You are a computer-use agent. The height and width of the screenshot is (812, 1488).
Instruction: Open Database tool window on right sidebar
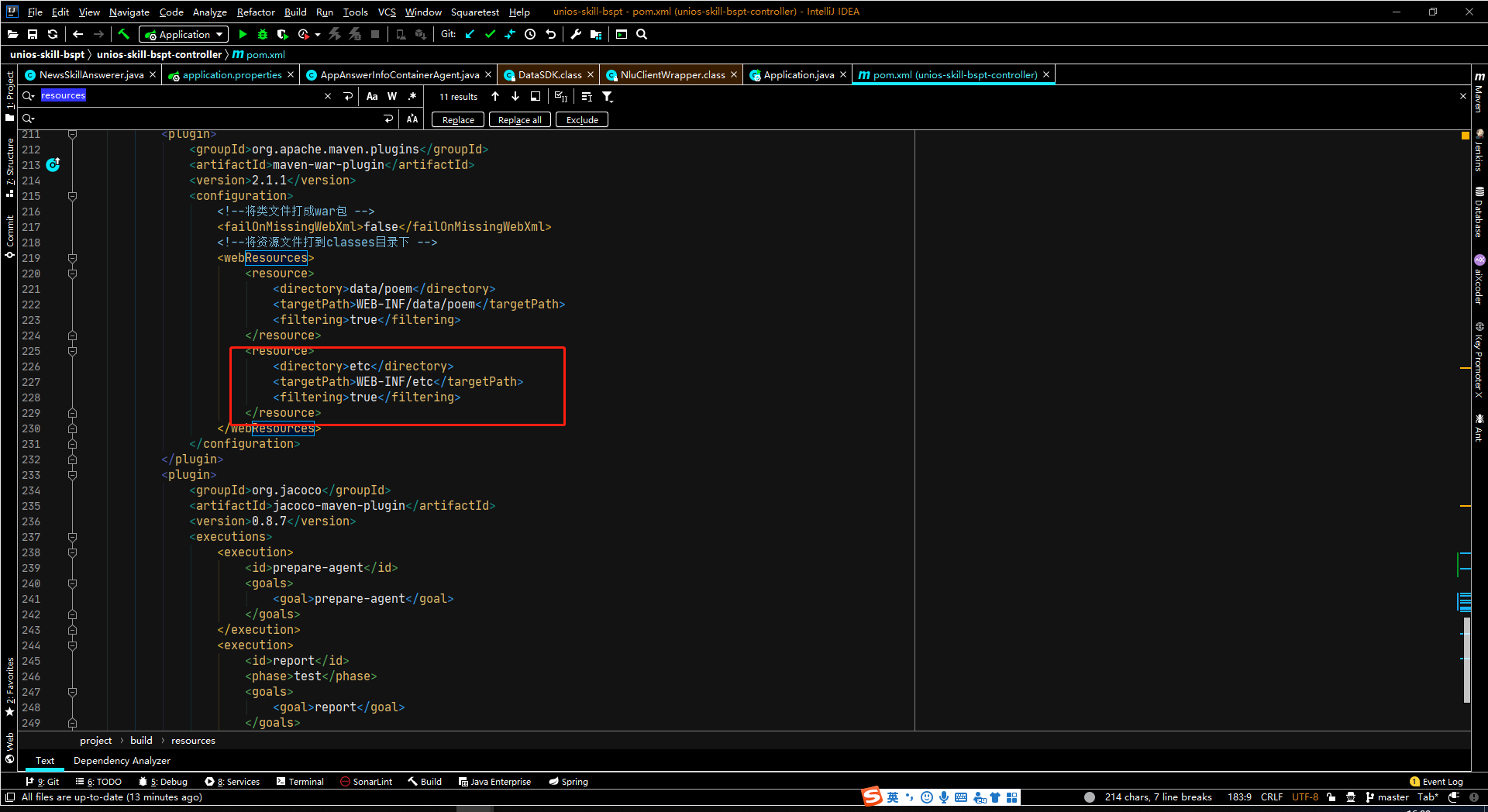click(x=1479, y=212)
